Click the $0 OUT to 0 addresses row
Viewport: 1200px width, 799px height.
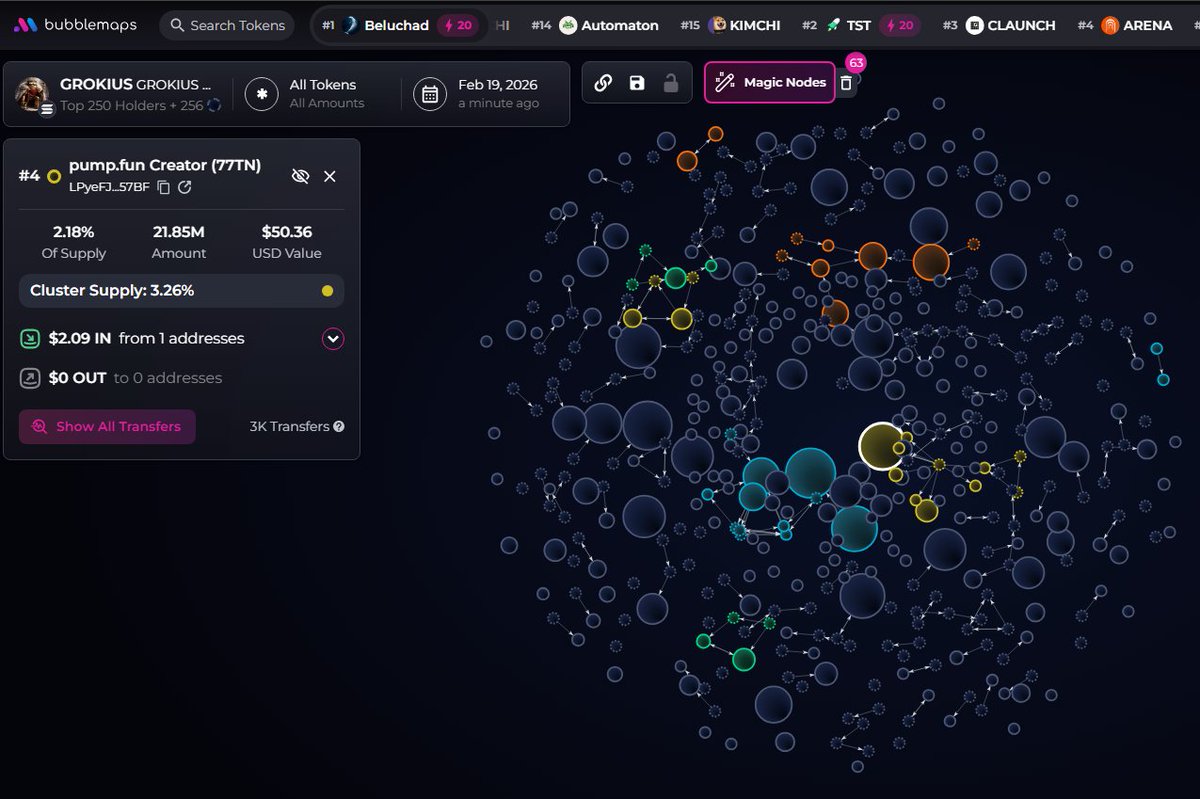(121, 378)
